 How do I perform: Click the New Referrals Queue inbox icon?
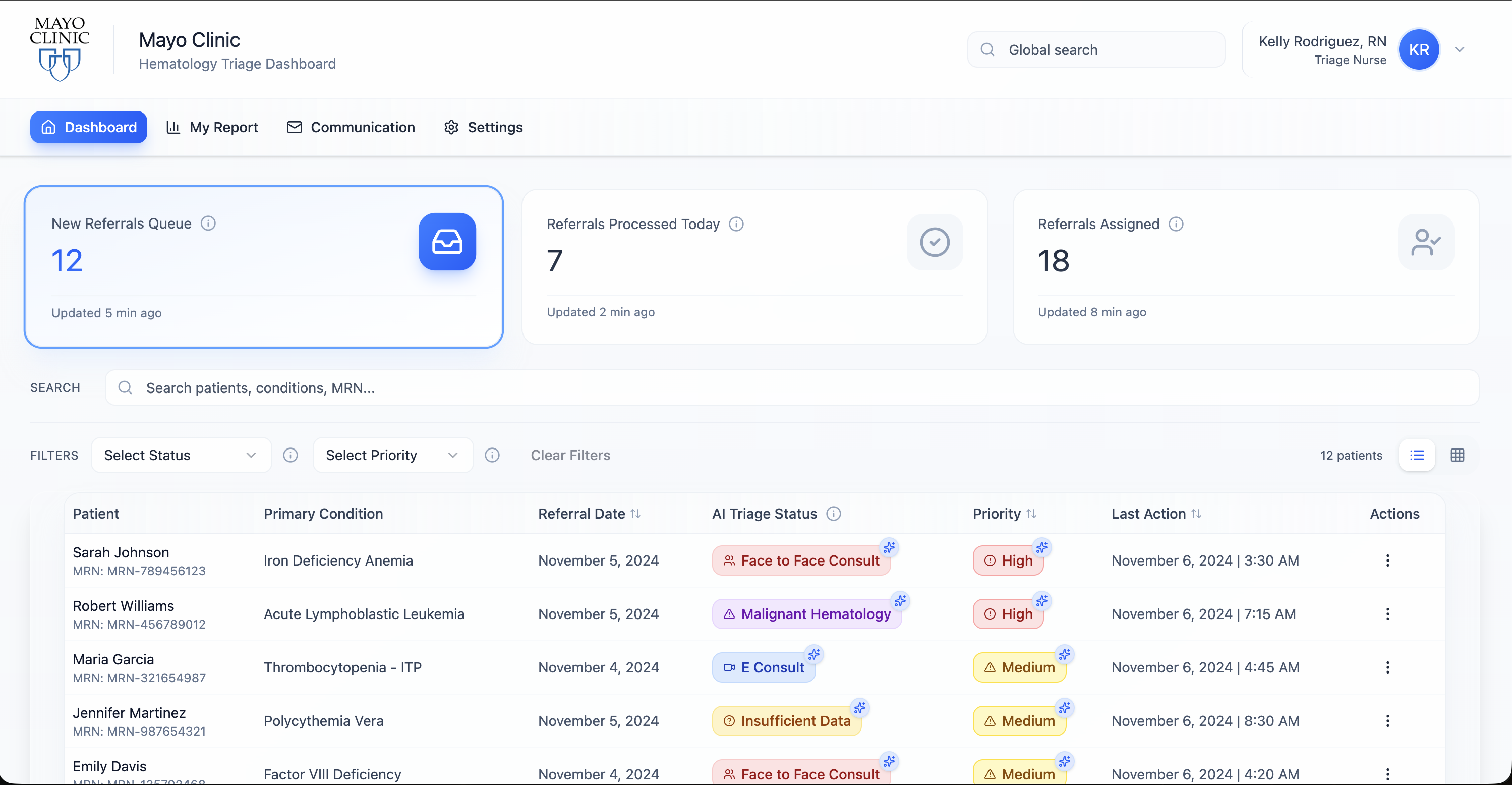(x=447, y=241)
